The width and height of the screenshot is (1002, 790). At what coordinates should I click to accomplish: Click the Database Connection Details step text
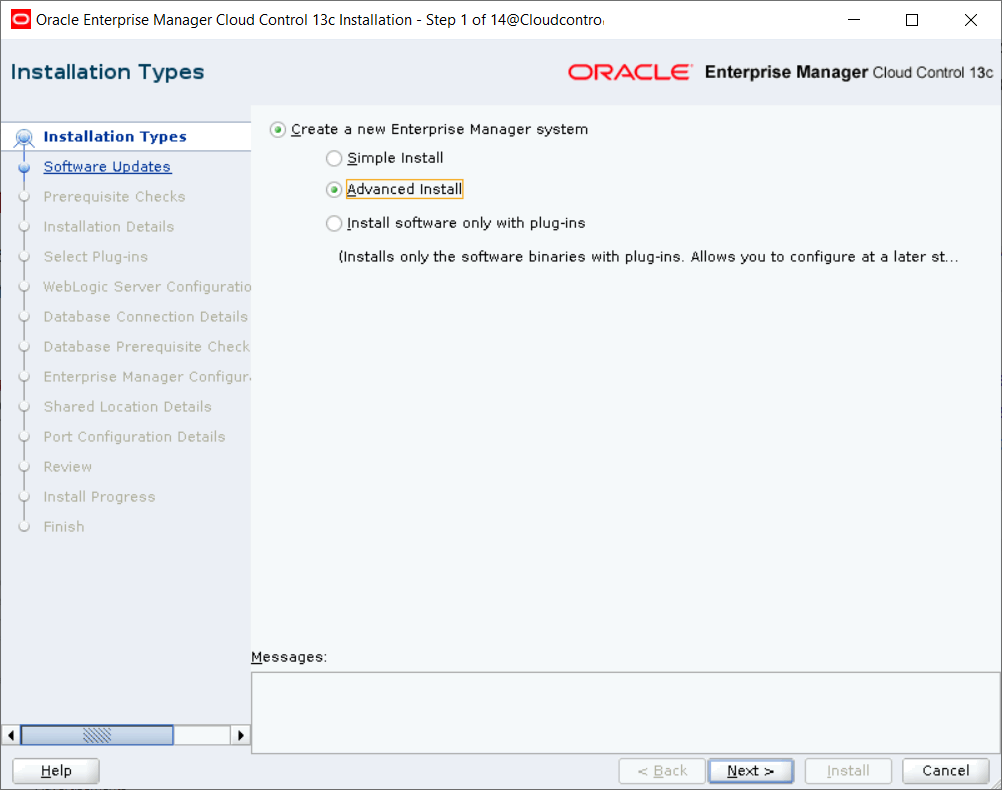[146, 317]
